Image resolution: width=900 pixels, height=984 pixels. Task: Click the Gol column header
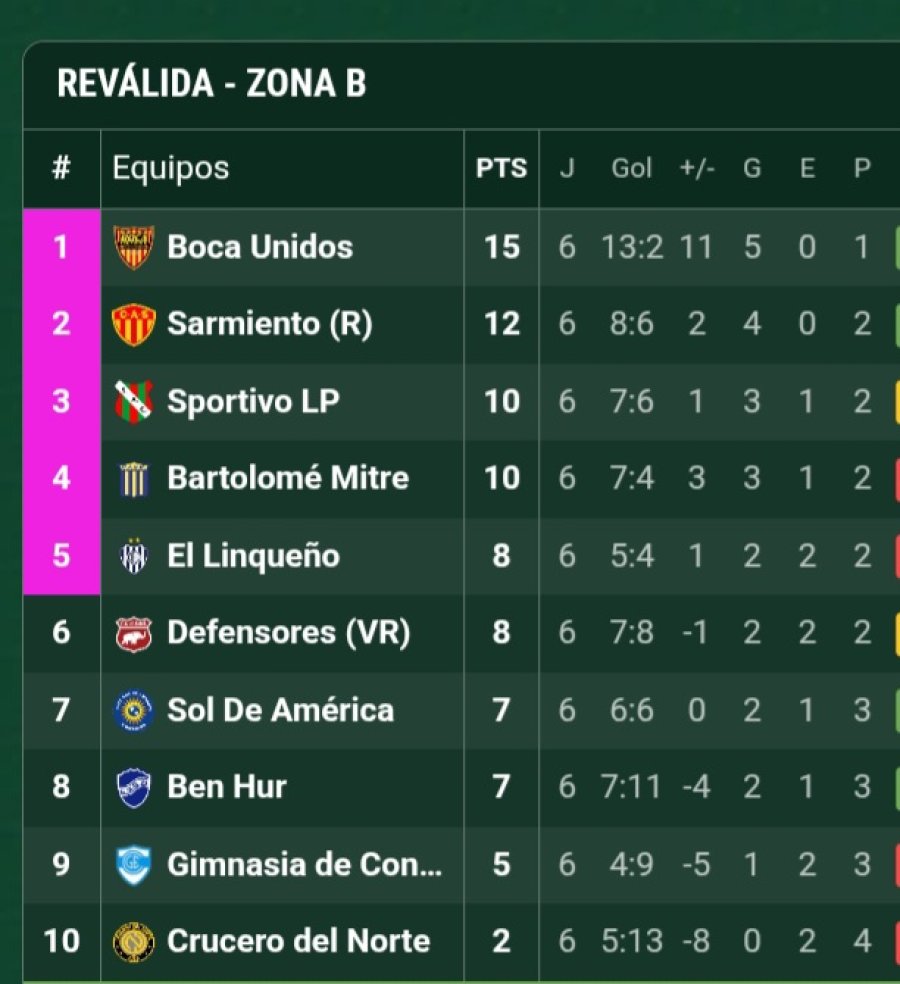[631, 169]
